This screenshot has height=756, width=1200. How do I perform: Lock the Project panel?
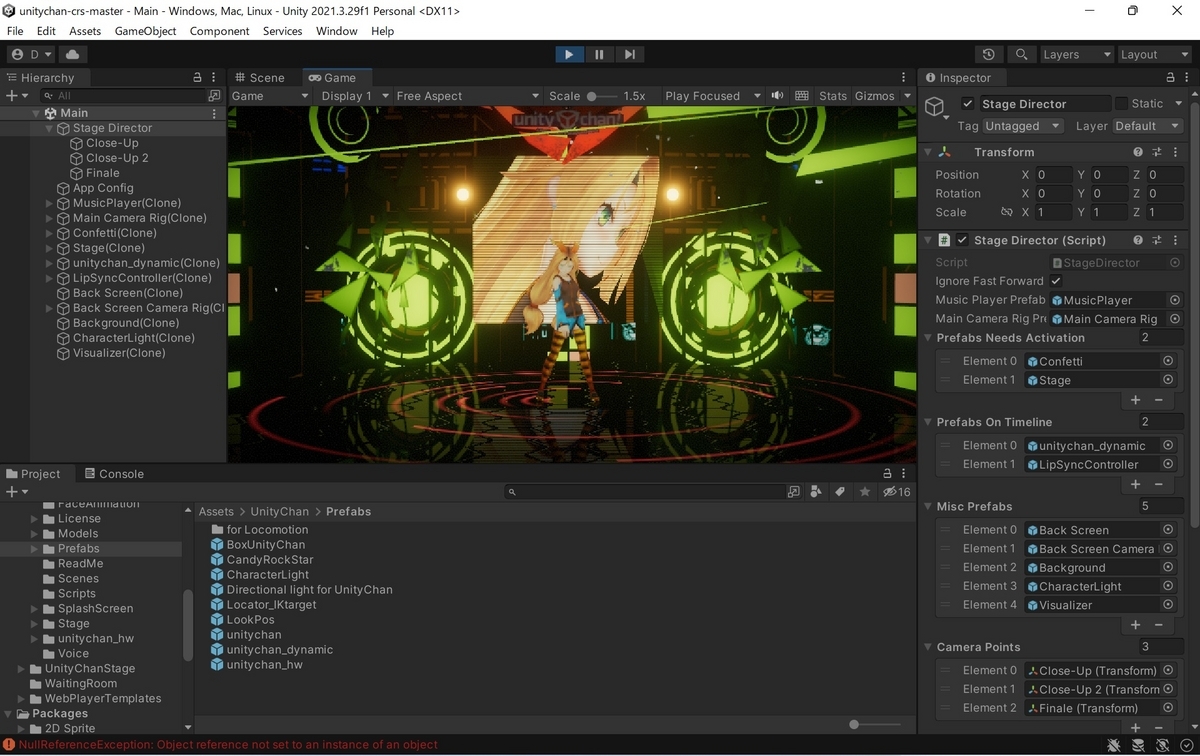[x=887, y=473]
